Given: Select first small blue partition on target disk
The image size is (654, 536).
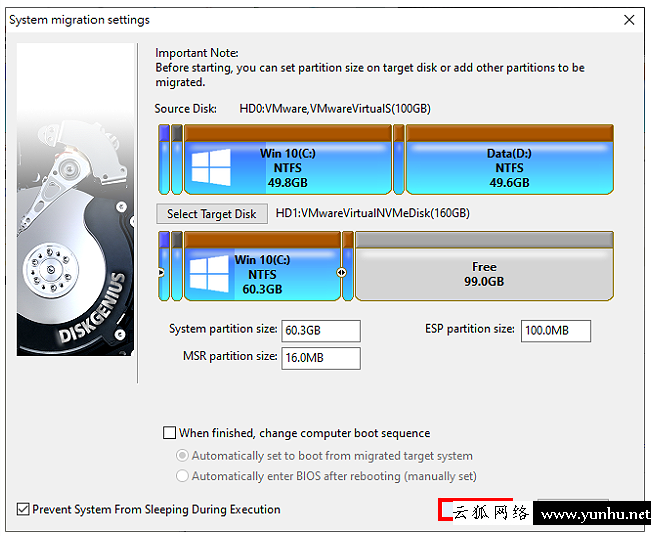Looking at the screenshot, I should click(164, 266).
